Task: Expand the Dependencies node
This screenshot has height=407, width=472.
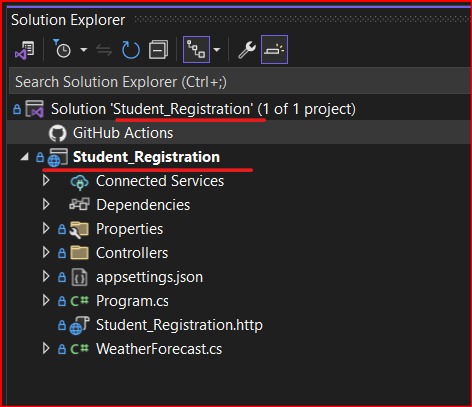Action: click(x=46, y=204)
